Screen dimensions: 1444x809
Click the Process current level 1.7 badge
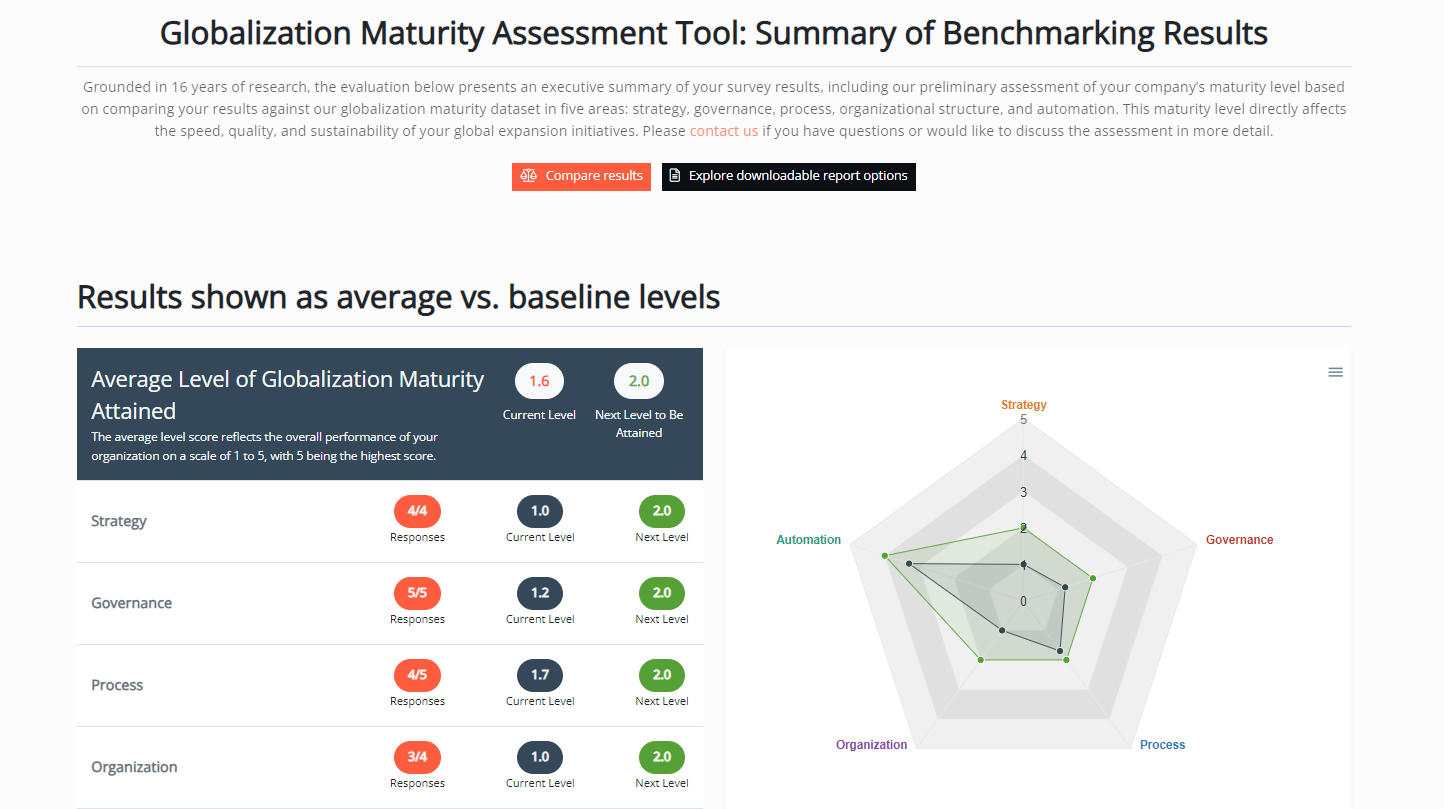click(x=539, y=675)
